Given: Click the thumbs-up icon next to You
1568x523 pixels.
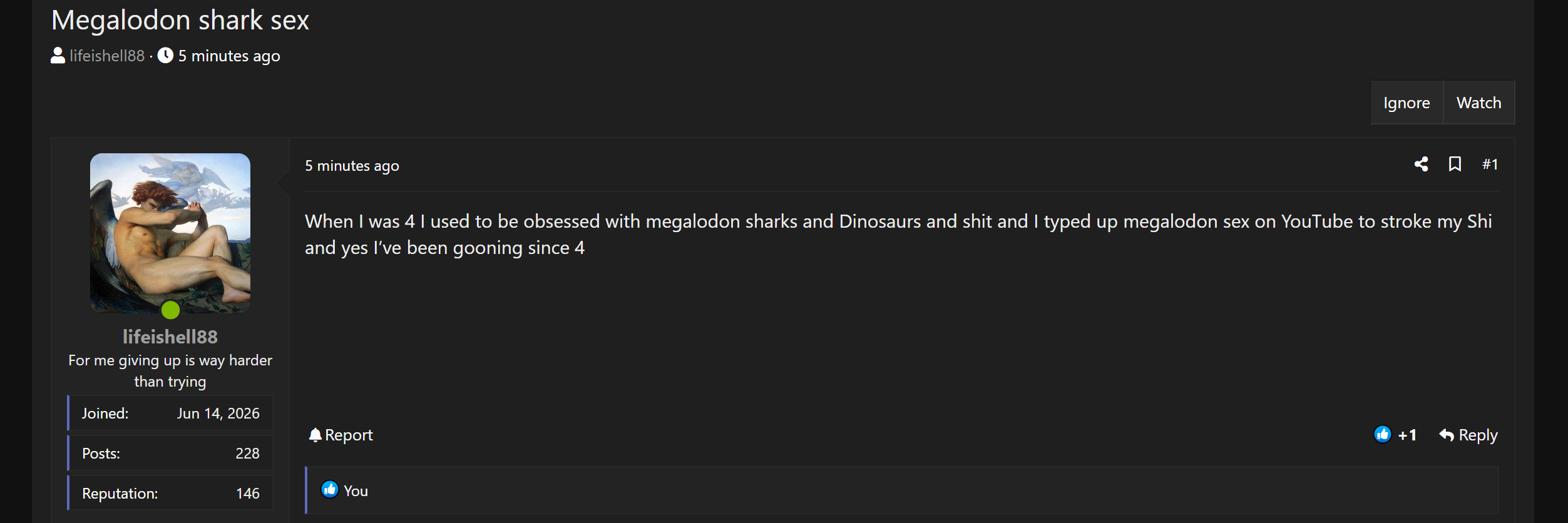Looking at the screenshot, I should tap(330, 489).
